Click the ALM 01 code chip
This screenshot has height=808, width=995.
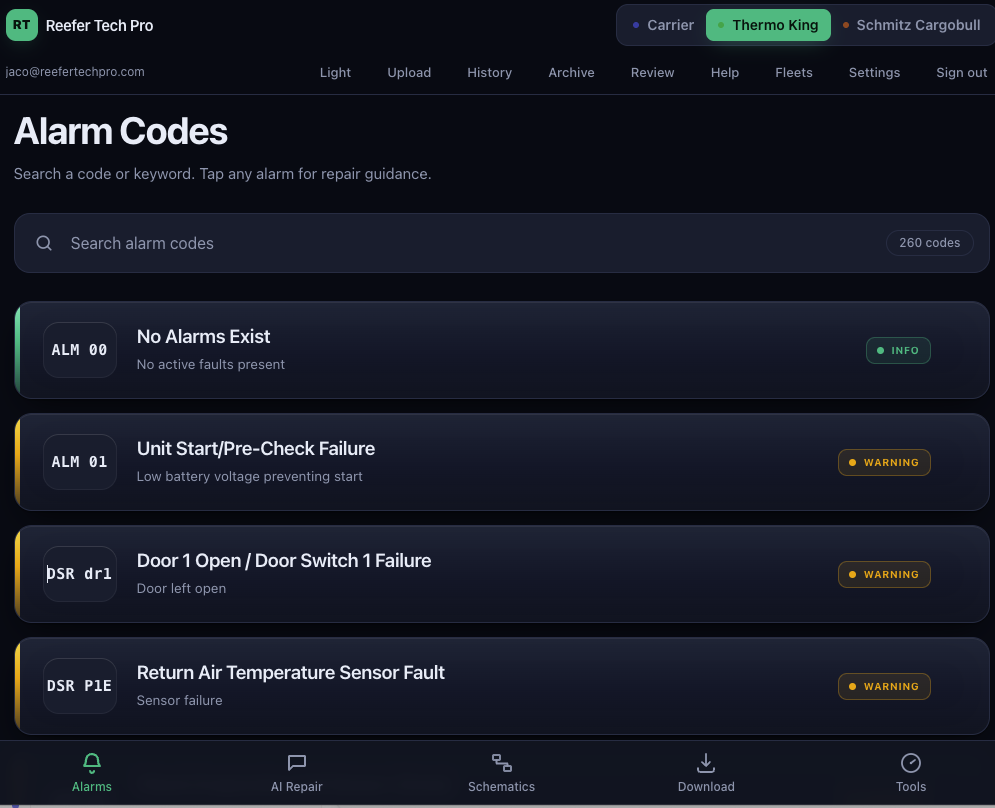coord(80,462)
